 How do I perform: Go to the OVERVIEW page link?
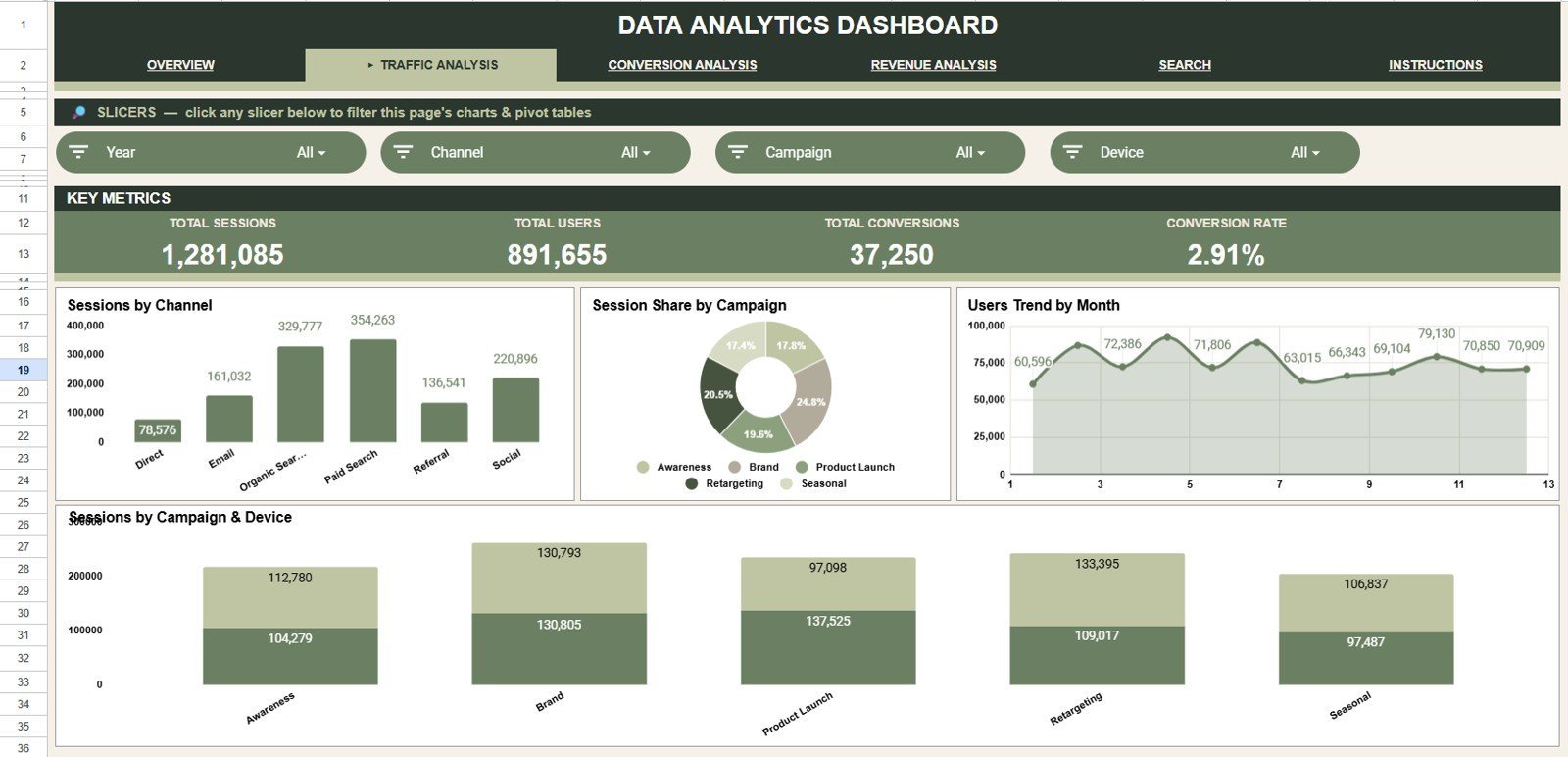[180, 65]
